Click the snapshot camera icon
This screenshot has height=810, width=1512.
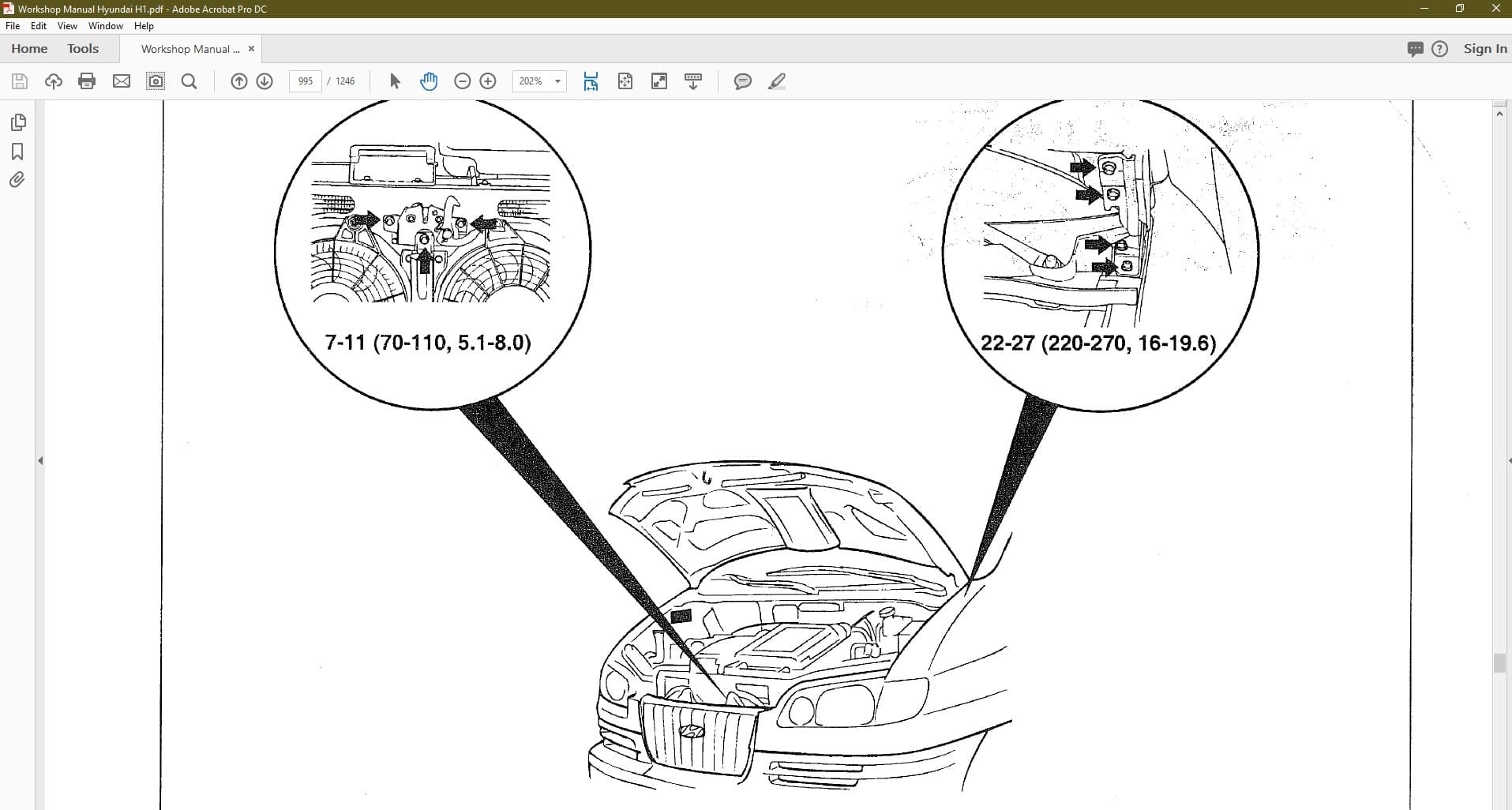[x=156, y=81]
